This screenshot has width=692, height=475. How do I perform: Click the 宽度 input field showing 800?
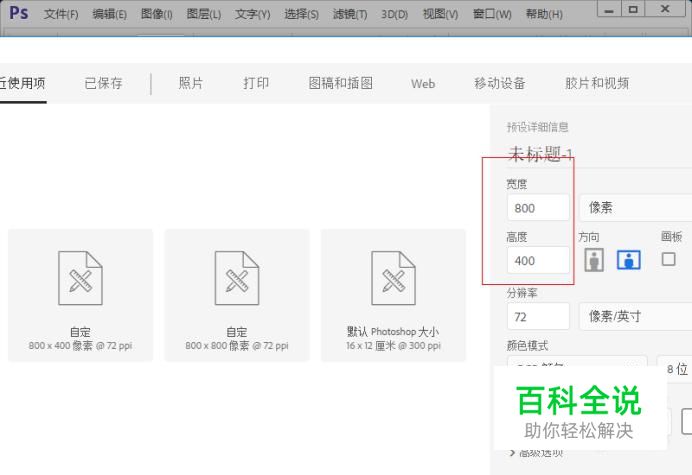coord(538,207)
